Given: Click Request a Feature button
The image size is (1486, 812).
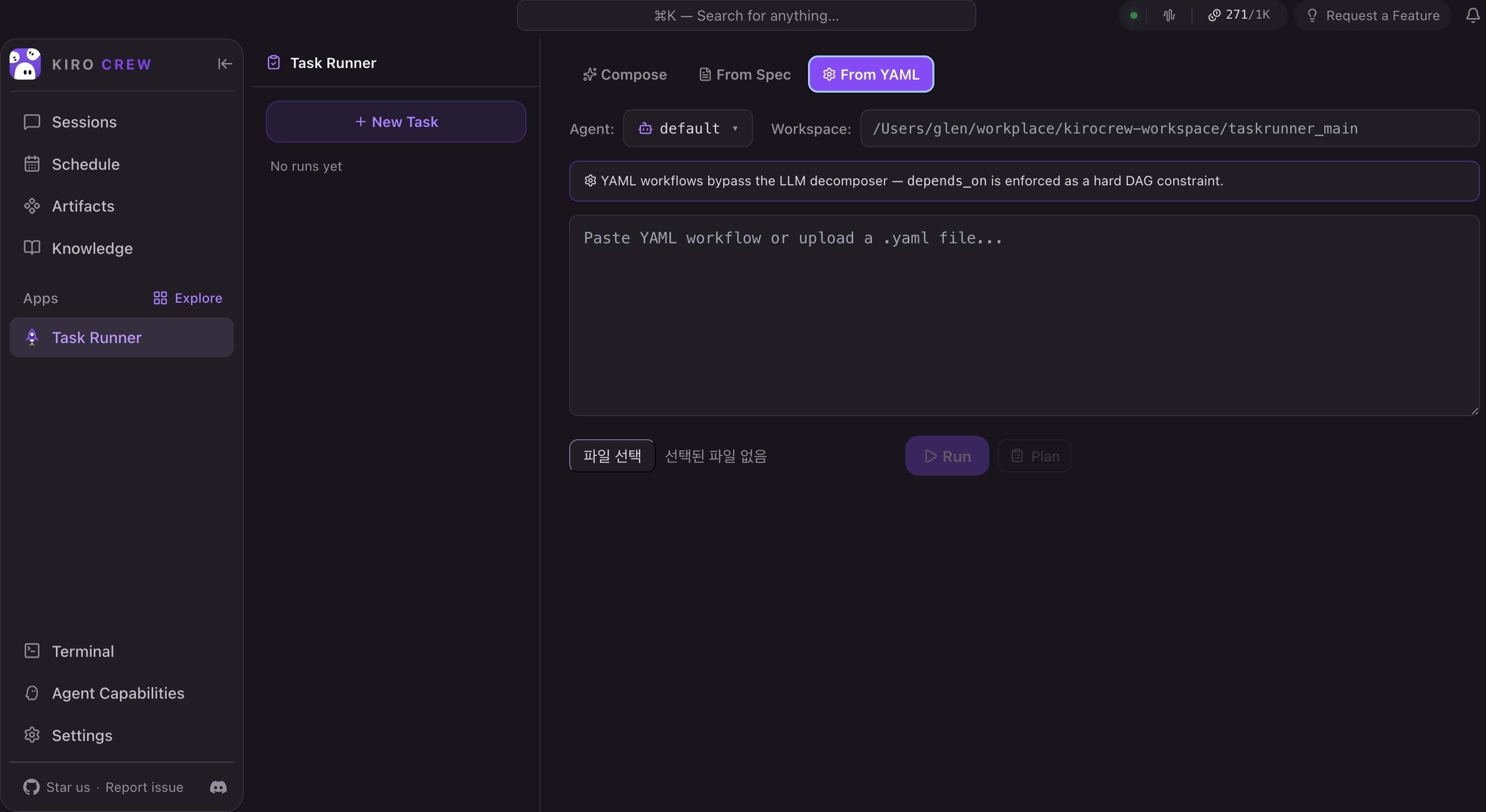Looking at the screenshot, I should (x=1372, y=16).
